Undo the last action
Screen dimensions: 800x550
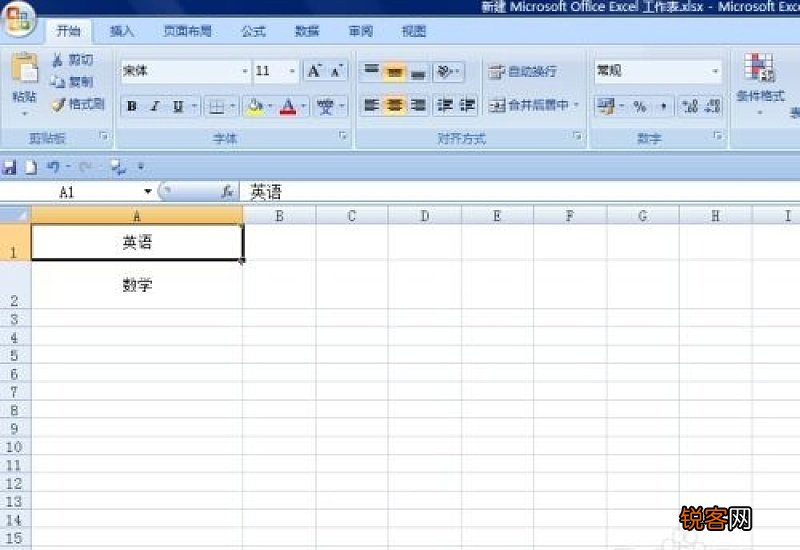pos(53,167)
